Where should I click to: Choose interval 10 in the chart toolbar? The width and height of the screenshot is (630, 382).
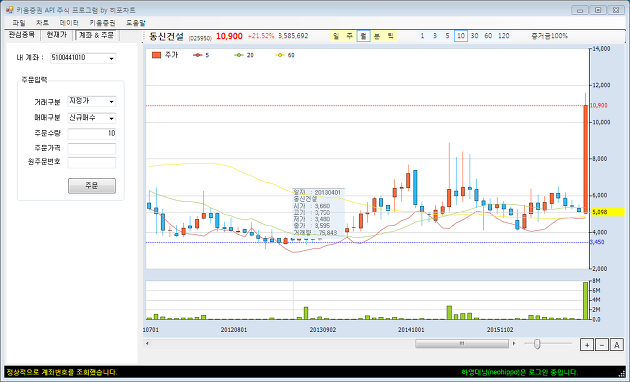(461, 36)
